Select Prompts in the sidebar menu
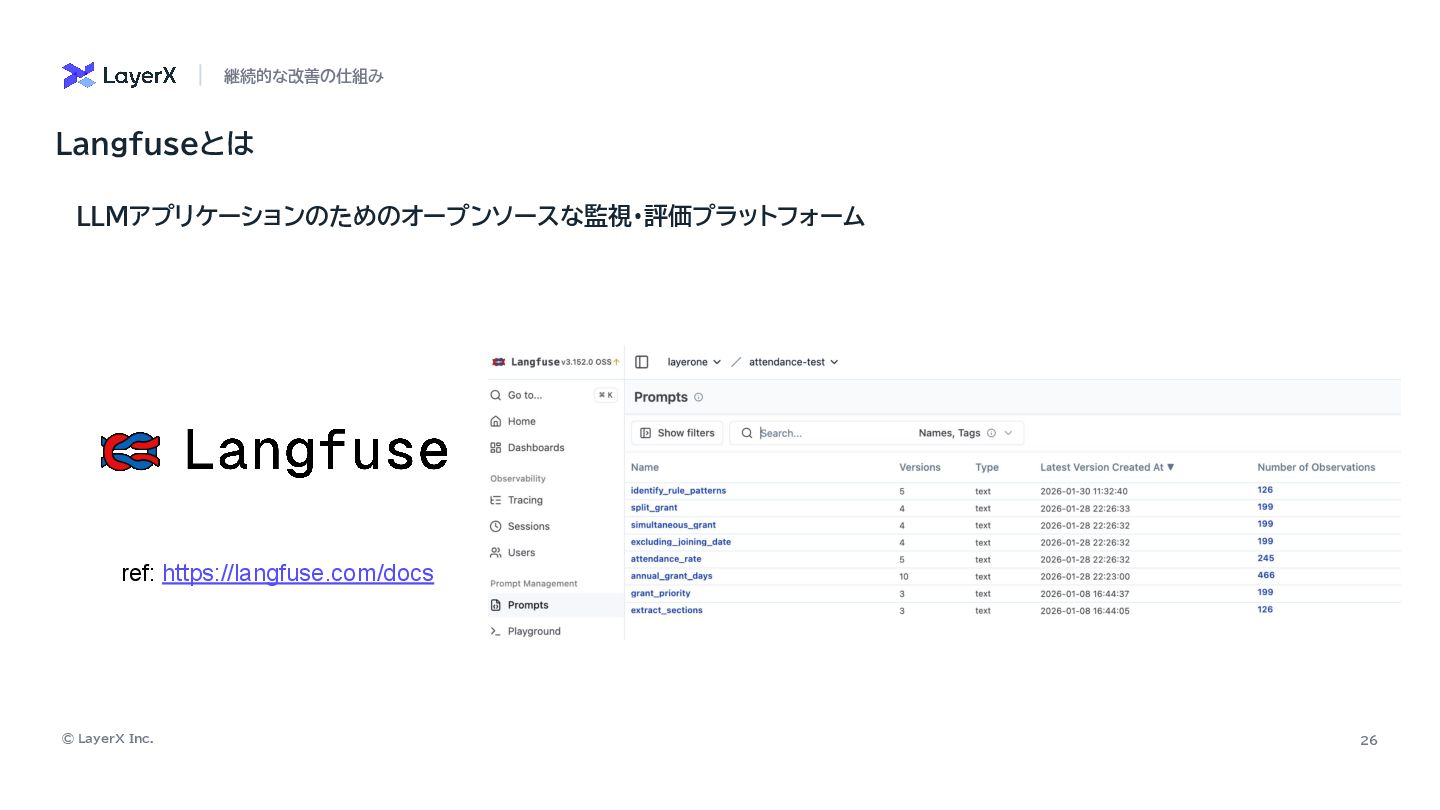Image resolution: width=1440 pixels, height=810 pixels. click(x=527, y=605)
